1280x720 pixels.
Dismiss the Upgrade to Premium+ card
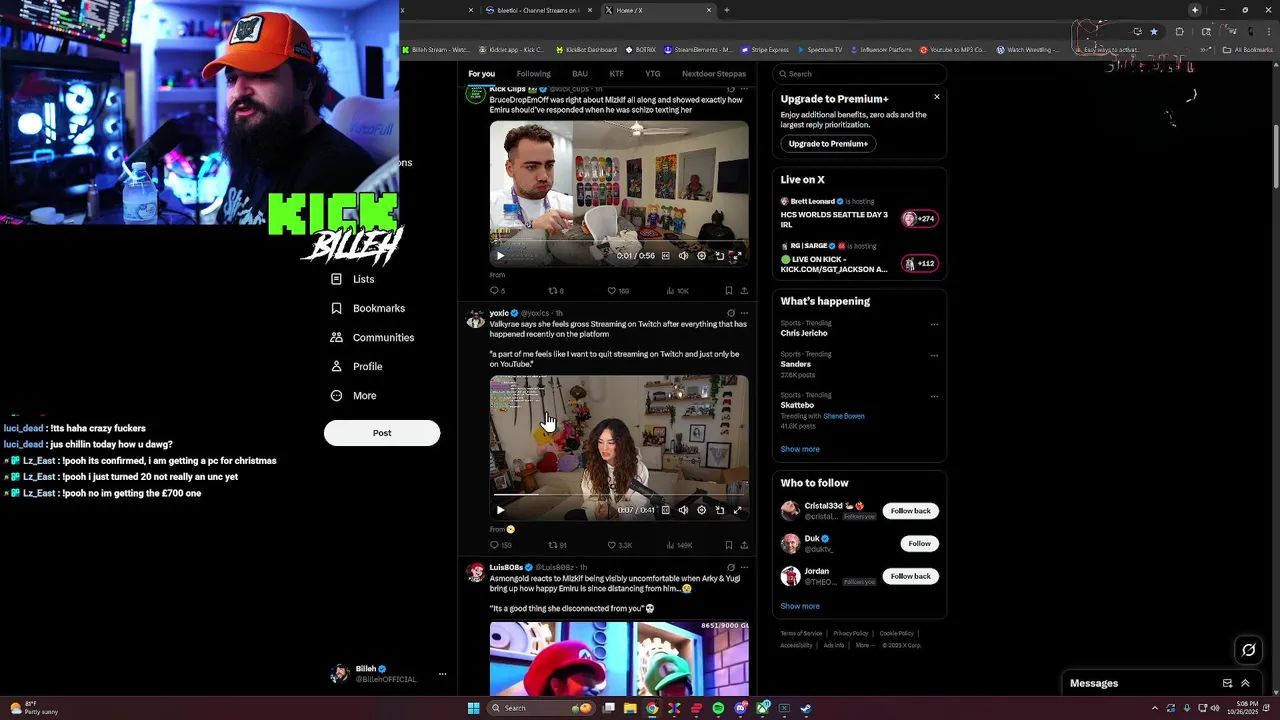click(937, 97)
